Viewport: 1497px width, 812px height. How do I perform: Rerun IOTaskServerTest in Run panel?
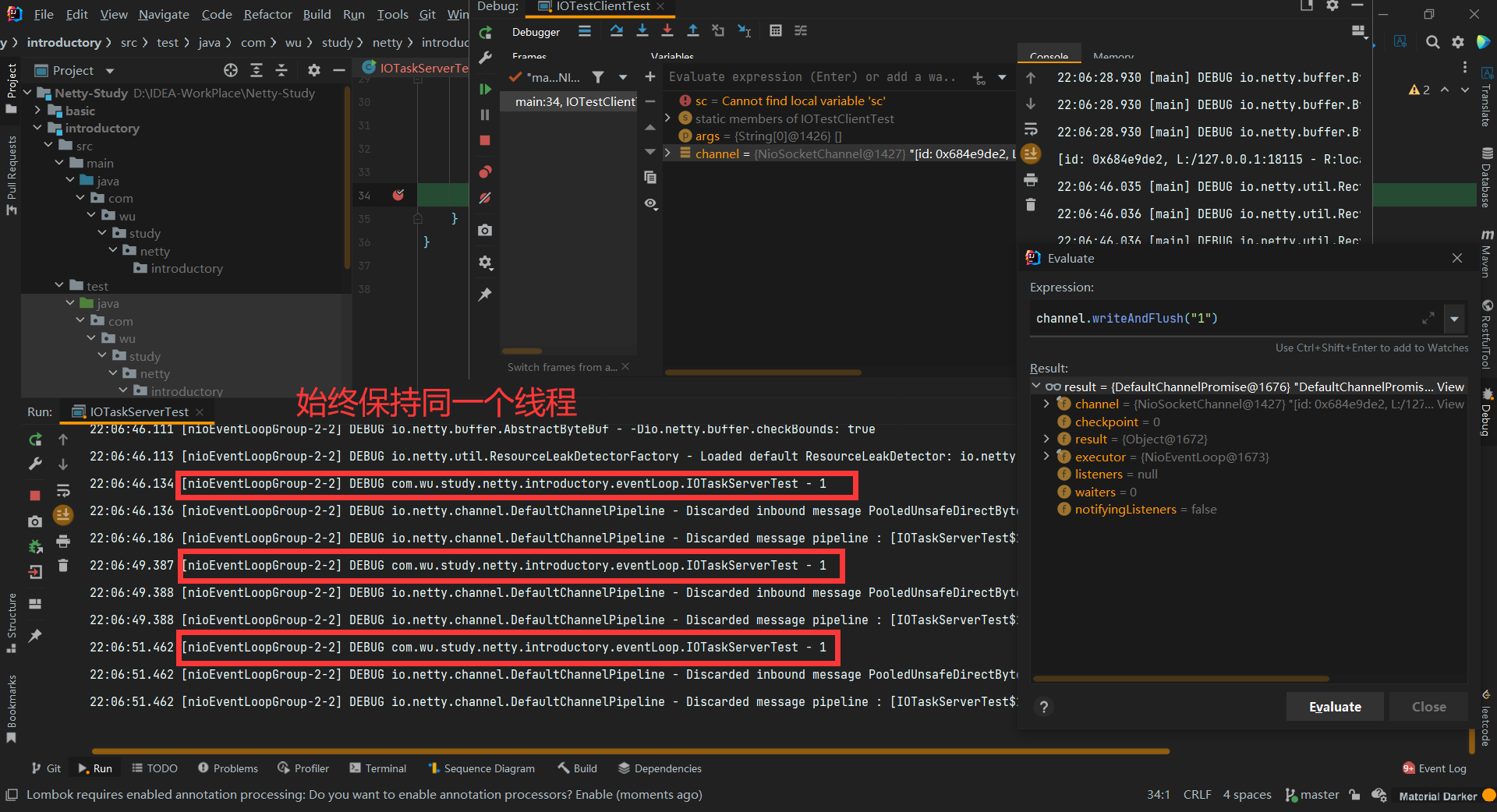pyautogui.click(x=35, y=440)
